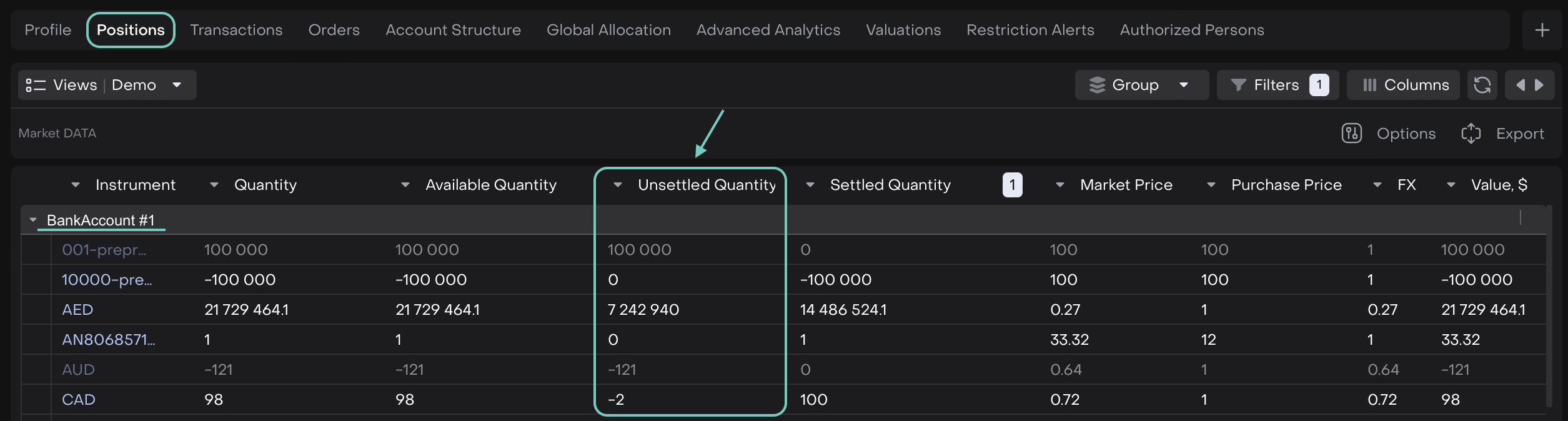The width and height of the screenshot is (1568, 421).
Task: Open the Unsettled Quantity column menu
Action: coord(617,185)
